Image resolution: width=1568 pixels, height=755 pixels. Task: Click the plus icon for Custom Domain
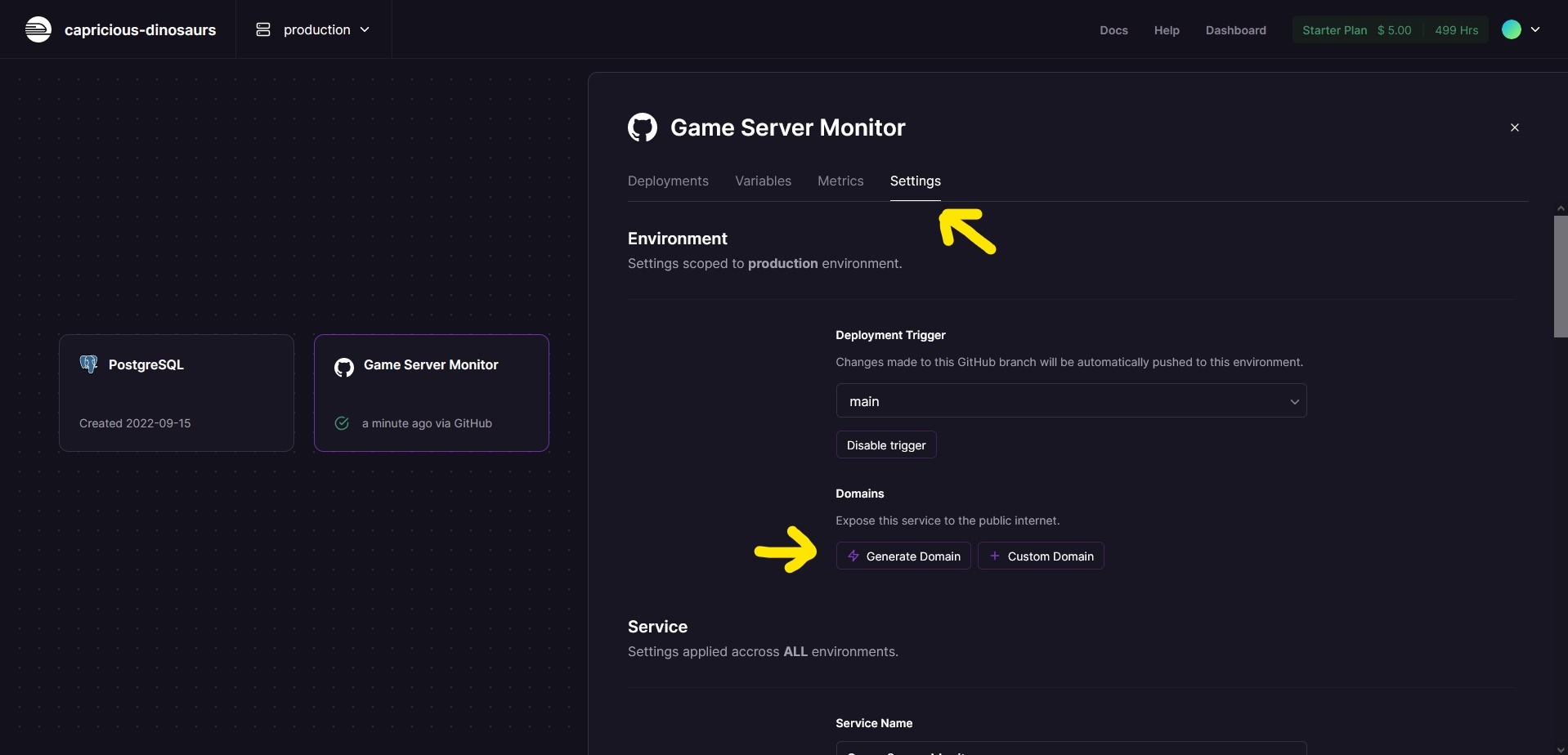pos(994,556)
